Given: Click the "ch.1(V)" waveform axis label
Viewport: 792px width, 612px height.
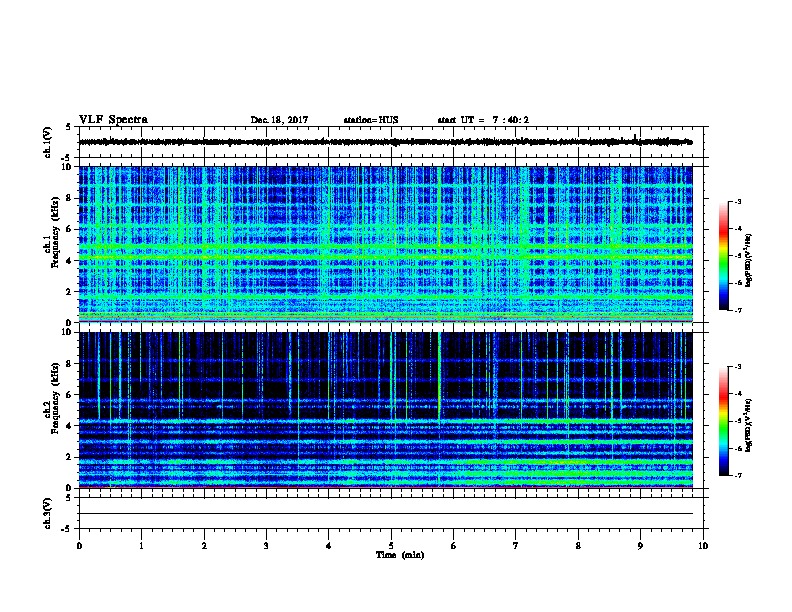Looking at the screenshot, I should 48,142.
